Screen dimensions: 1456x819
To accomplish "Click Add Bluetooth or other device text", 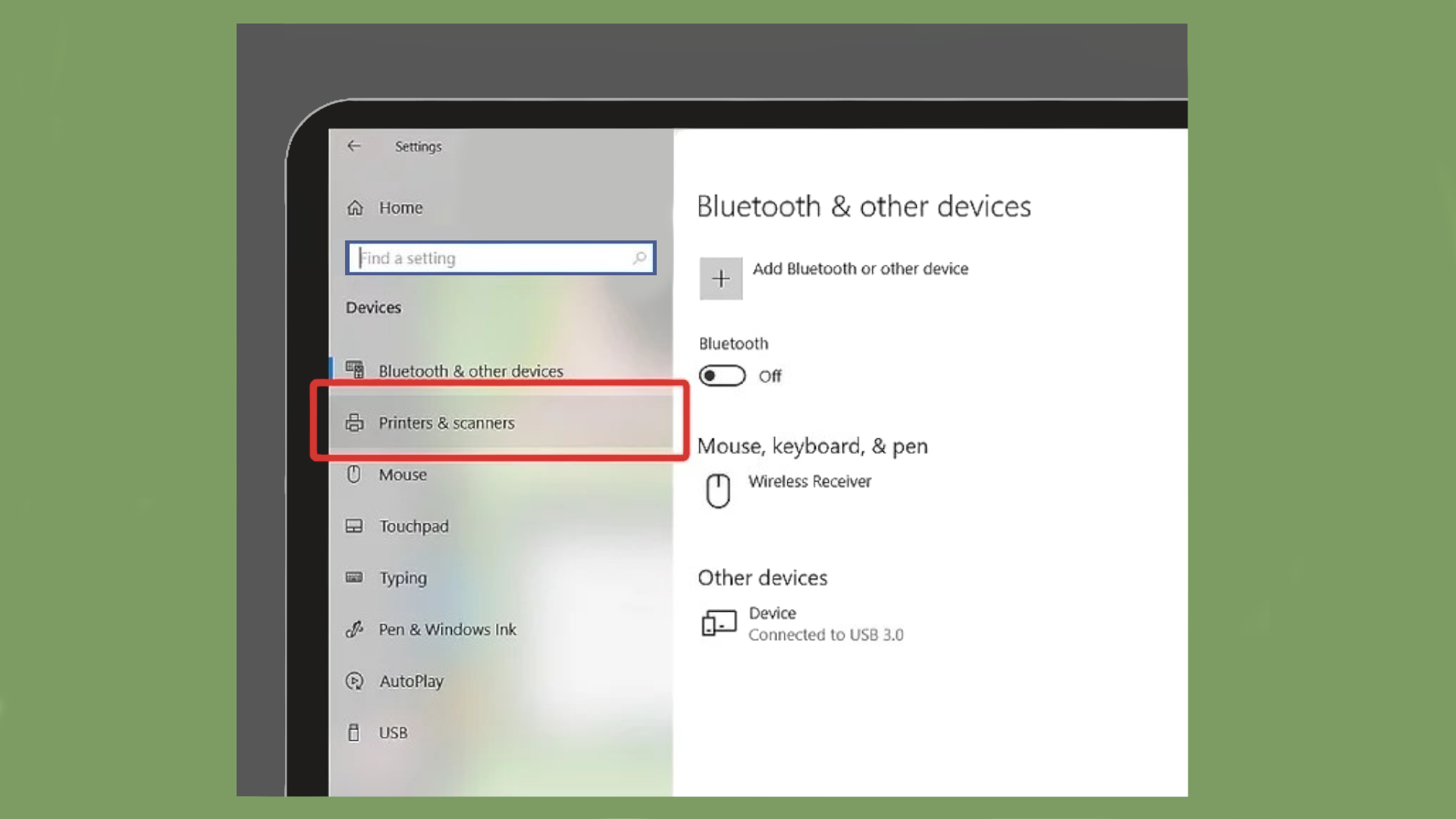I will (x=860, y=268).
